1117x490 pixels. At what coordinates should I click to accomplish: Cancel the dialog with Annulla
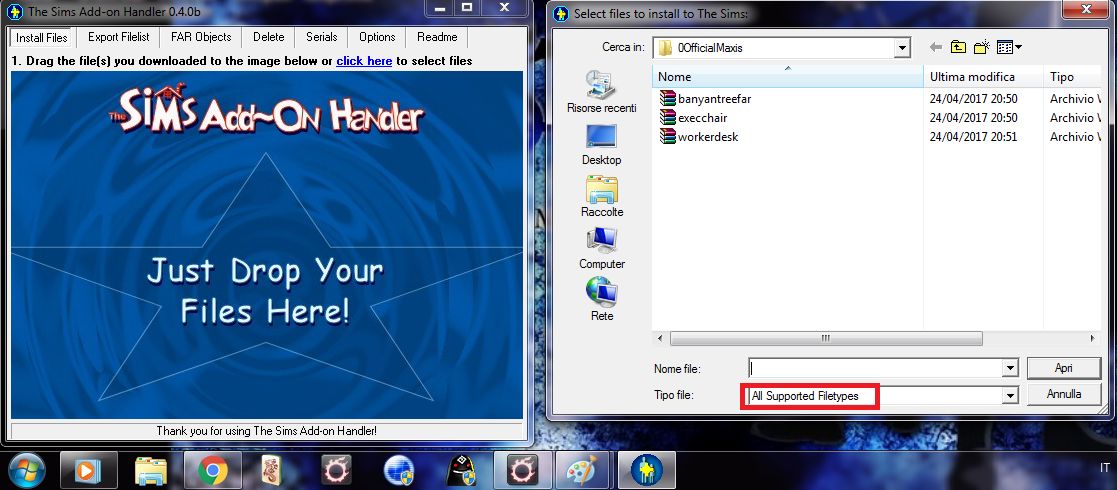[1064, 394]
